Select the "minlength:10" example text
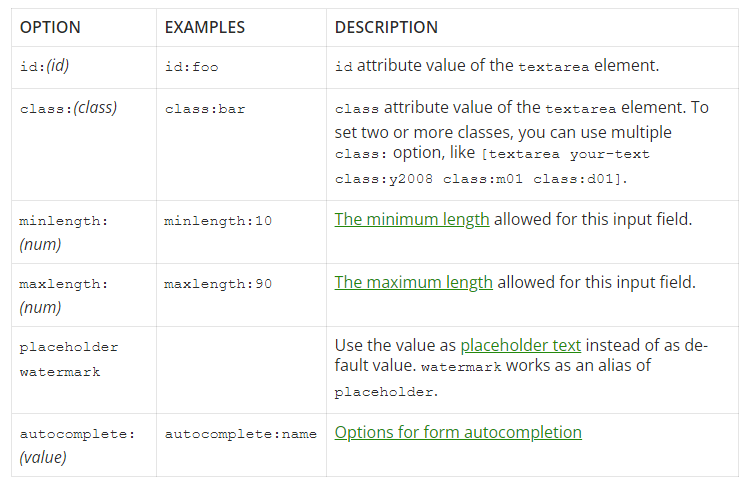 pos(218,221)
